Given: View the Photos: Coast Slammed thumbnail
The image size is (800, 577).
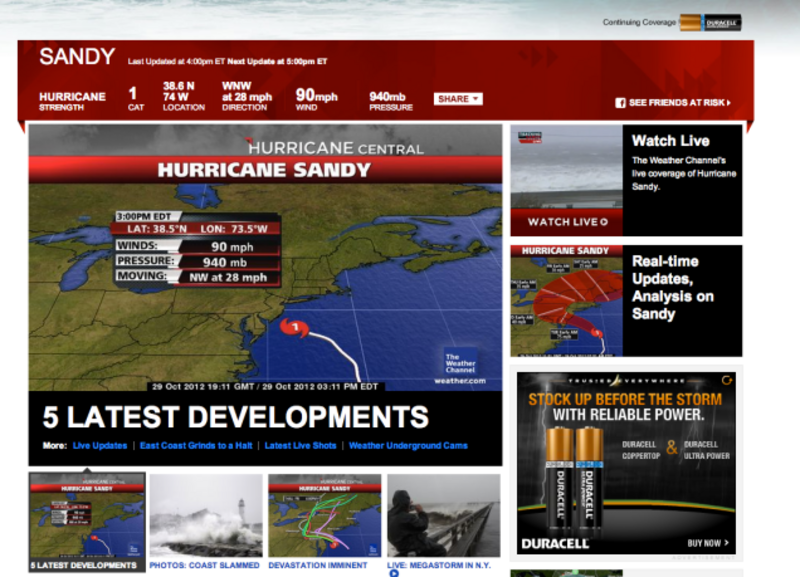Looking at the screenshot, I should (x=205, y=515).
